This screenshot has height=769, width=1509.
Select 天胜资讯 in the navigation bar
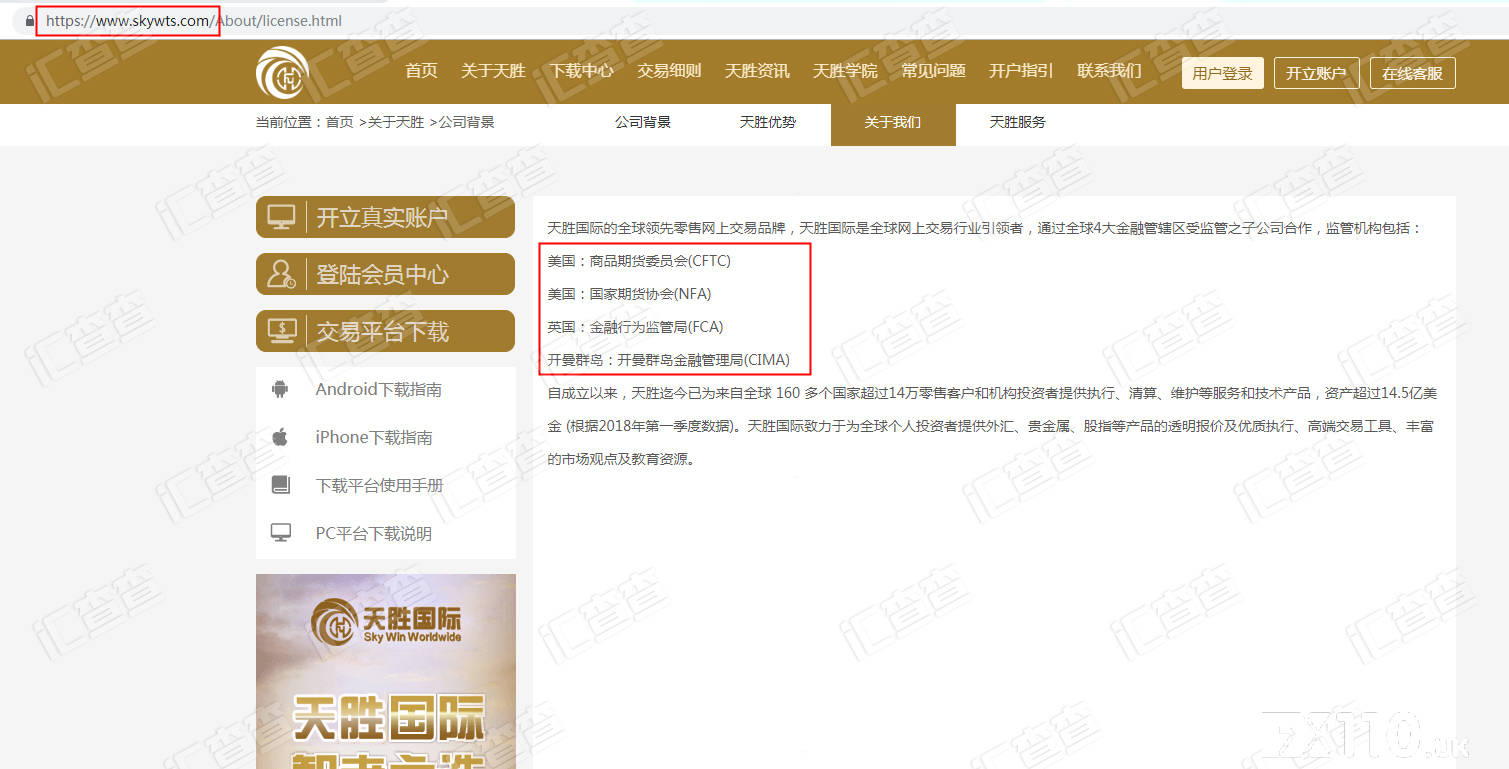coord(757,71)
